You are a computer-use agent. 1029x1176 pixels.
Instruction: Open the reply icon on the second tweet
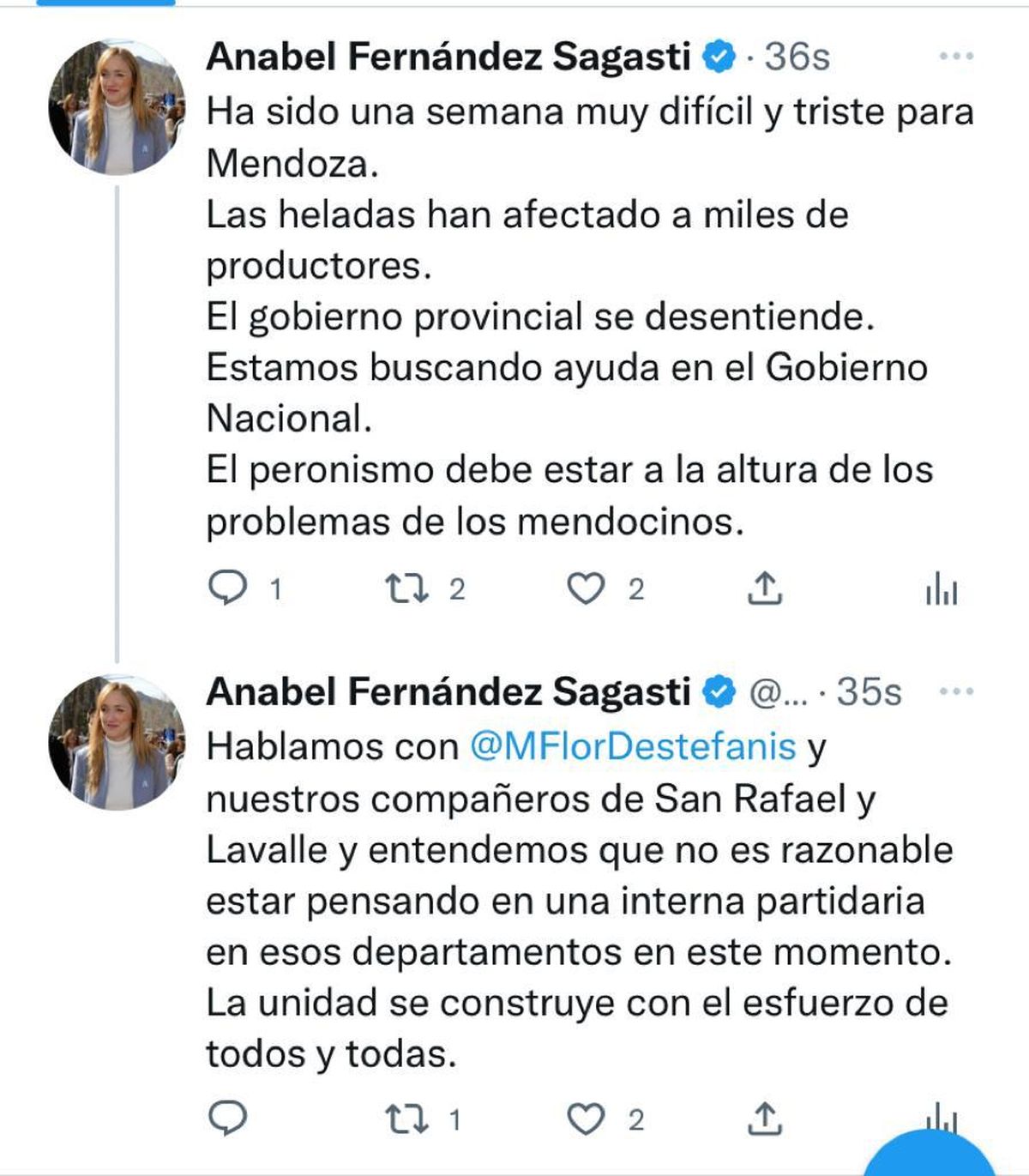coord(228,1115)
